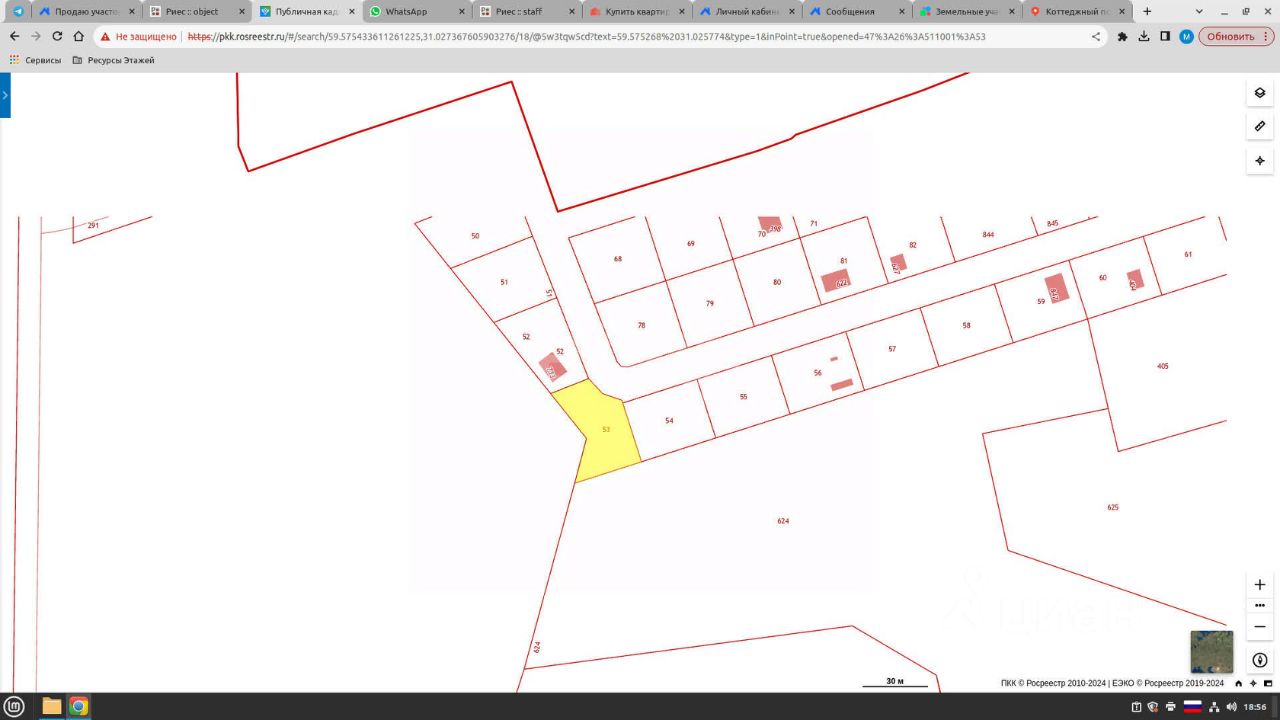Screen dimensions: 1280x720
Task: Open the shield update manager tray icon
Action: 1152,707
